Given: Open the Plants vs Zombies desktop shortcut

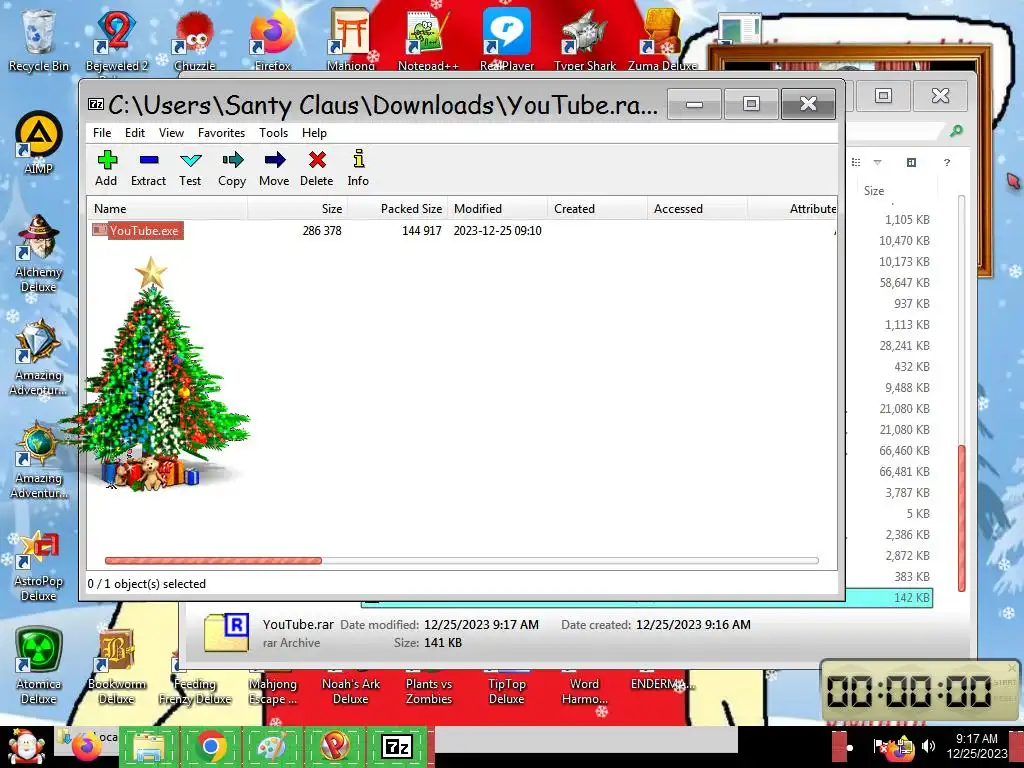Looking at the screenshot, I should click(428, 686).
